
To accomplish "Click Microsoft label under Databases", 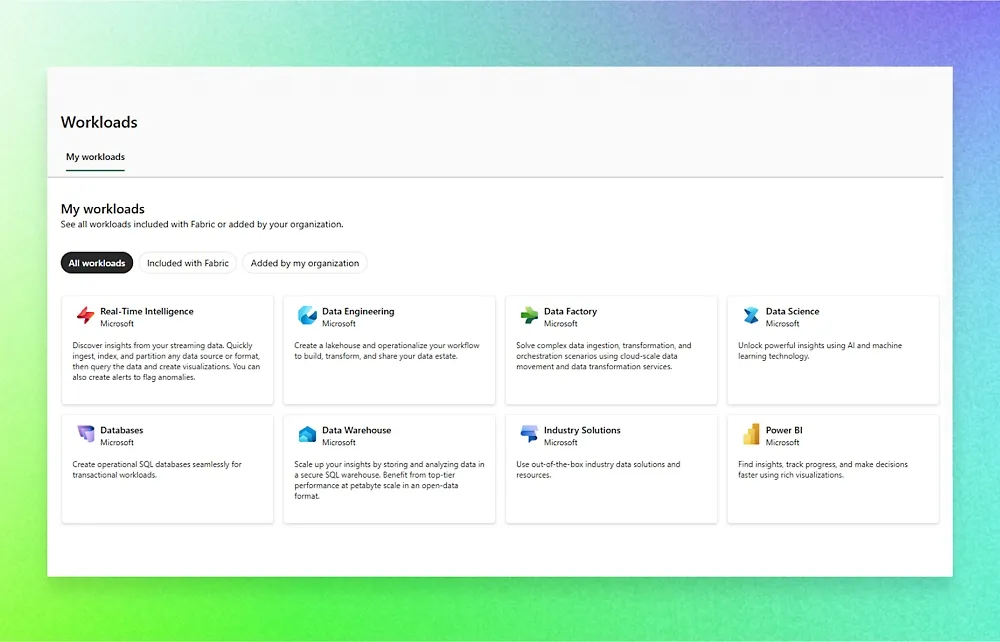I will (117, 442).
